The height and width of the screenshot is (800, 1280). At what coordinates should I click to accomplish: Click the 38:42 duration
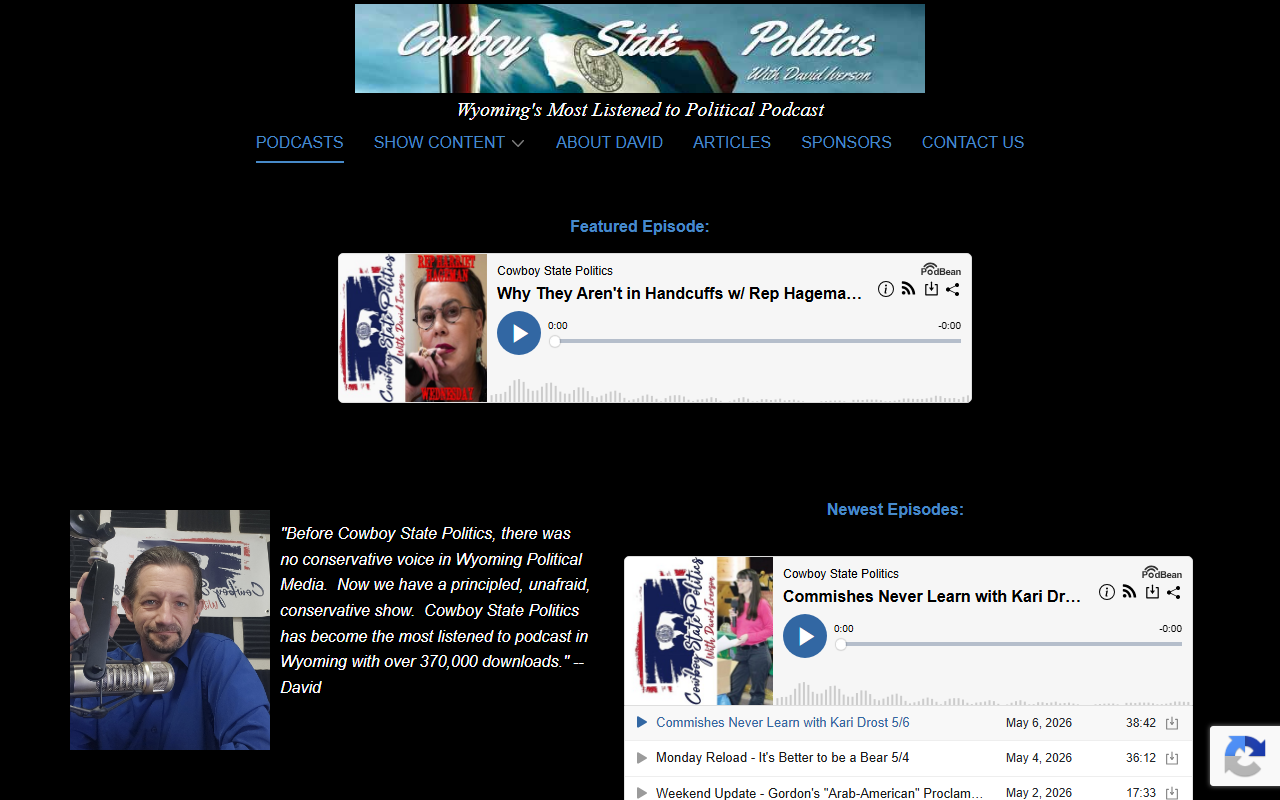tap(1141, 722)
